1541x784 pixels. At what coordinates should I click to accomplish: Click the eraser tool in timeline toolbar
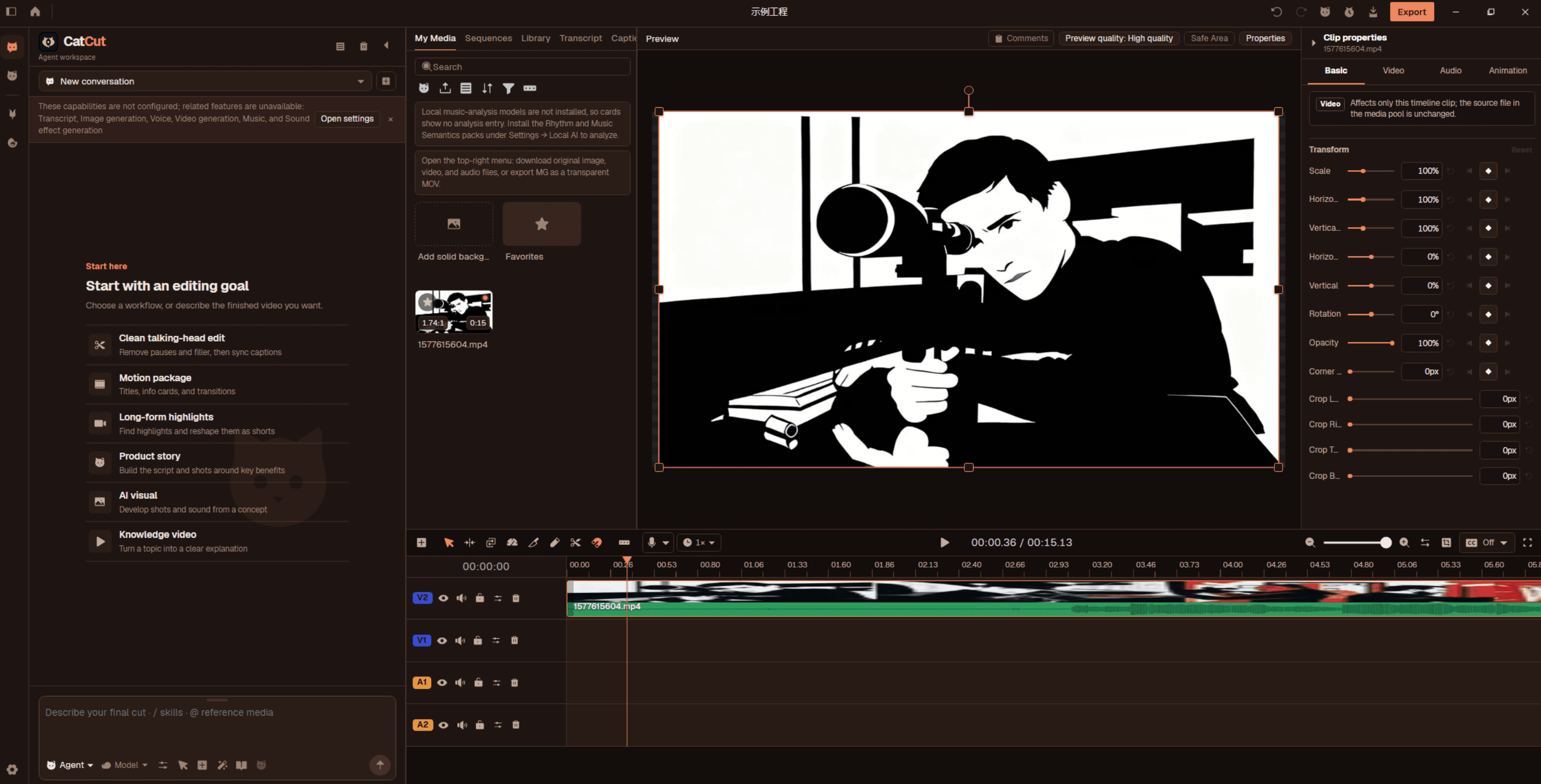click(554, 543)
